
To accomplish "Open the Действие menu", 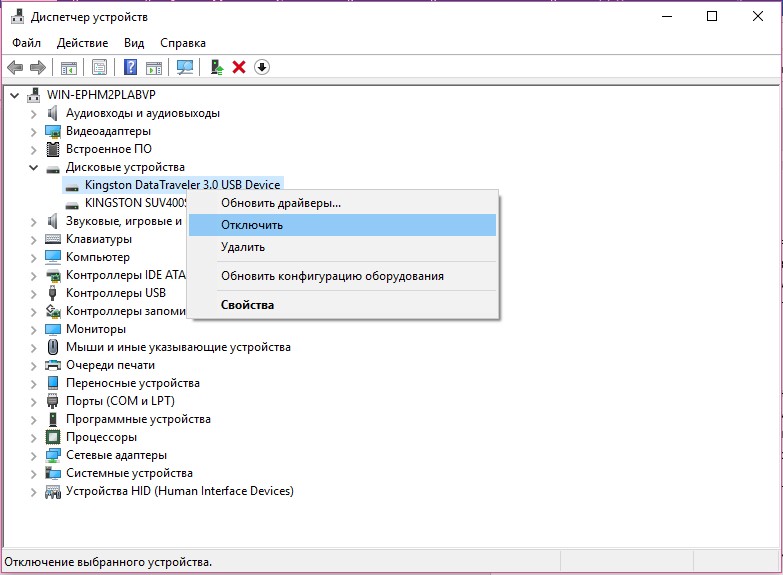I will (82, 43).
